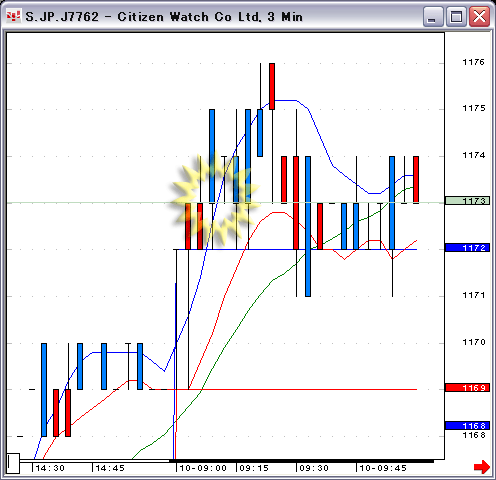
Task: Click the 10-09:00 time axis label
Action: pyautogui.click(x=203, y=468)
